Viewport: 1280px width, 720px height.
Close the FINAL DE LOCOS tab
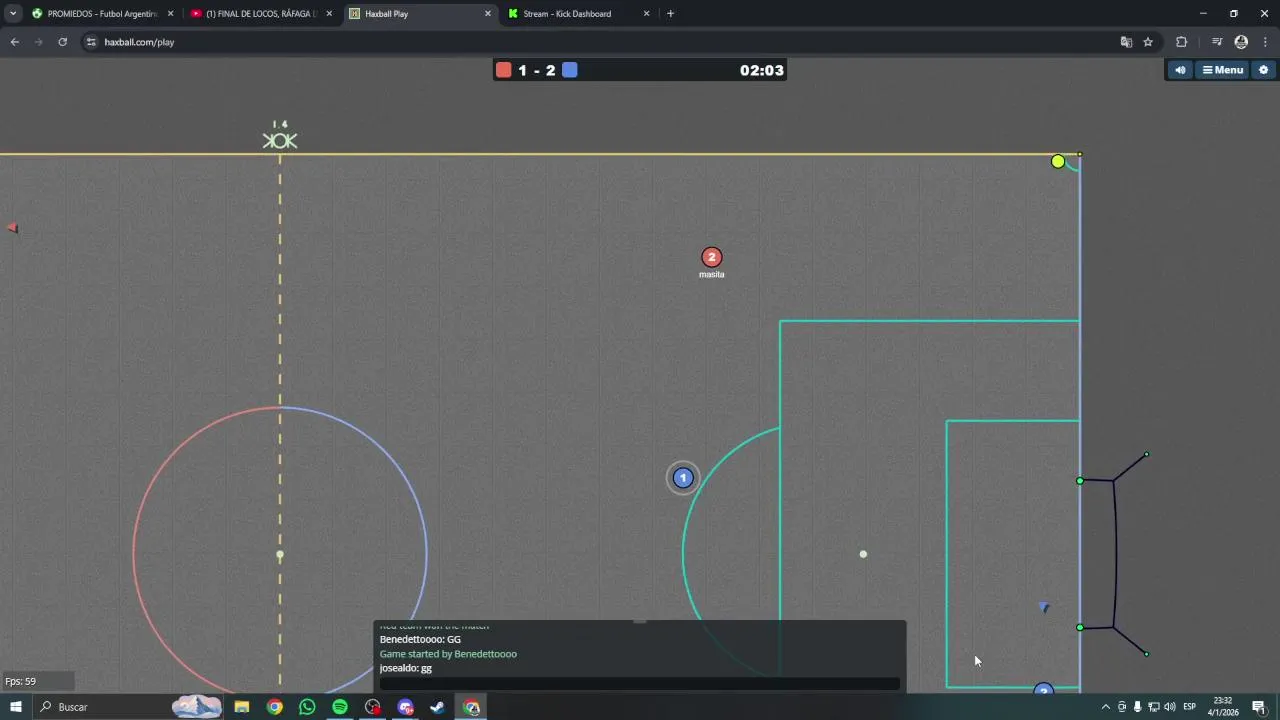coord(329,14)
